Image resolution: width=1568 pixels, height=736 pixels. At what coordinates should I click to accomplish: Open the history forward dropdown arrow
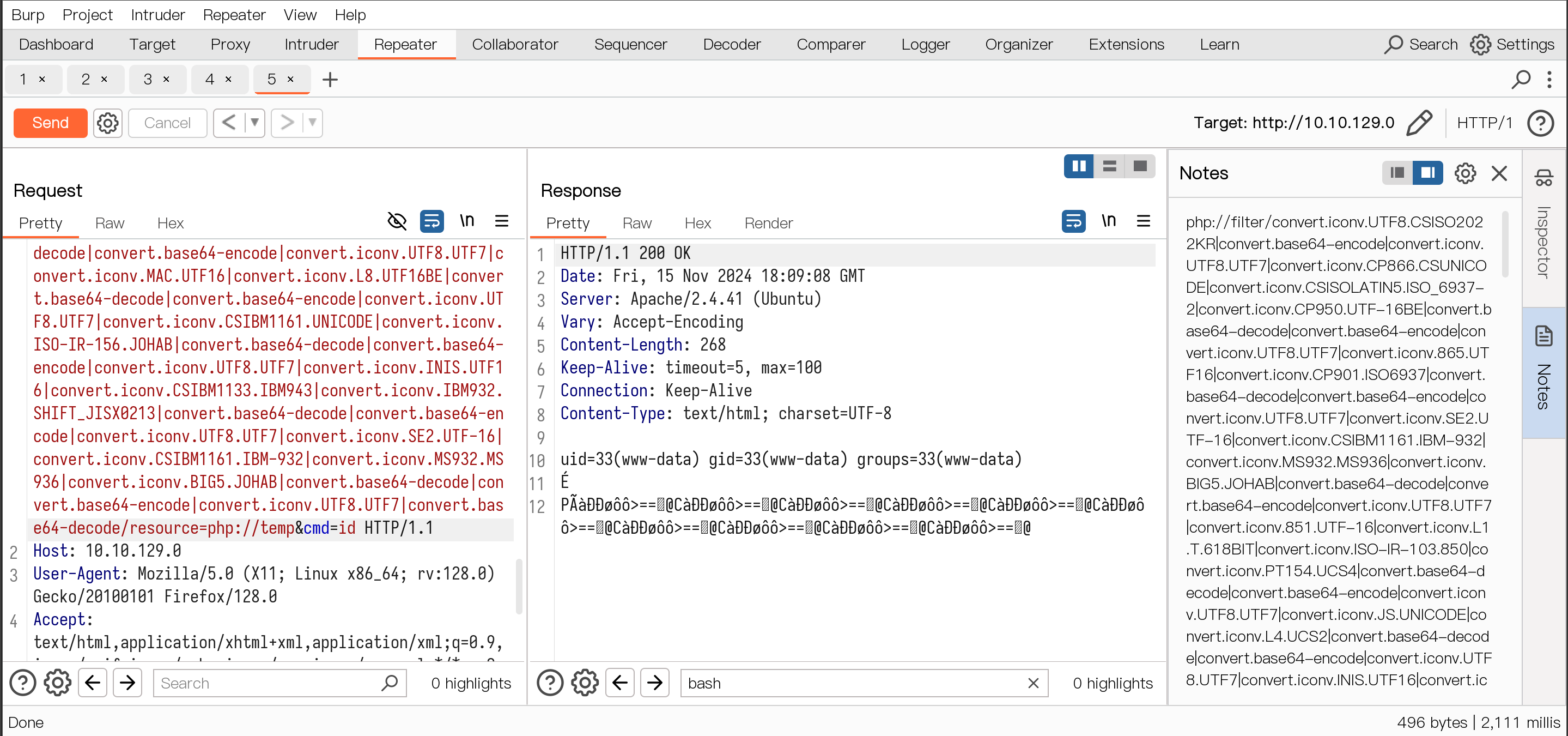tap(313, 123)
